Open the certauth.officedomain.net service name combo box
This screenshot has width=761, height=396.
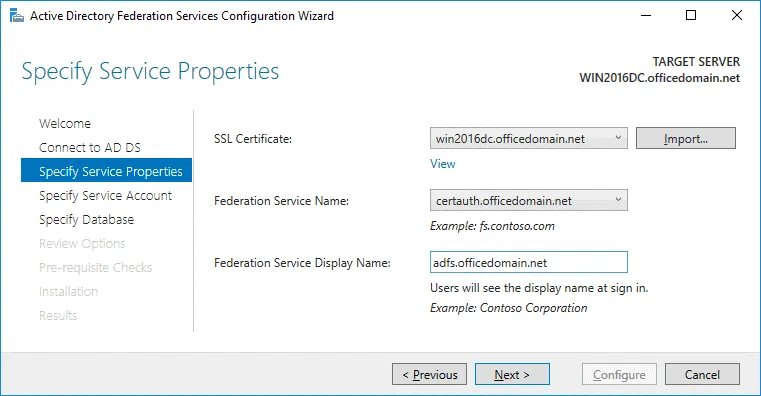coord(529,200)
